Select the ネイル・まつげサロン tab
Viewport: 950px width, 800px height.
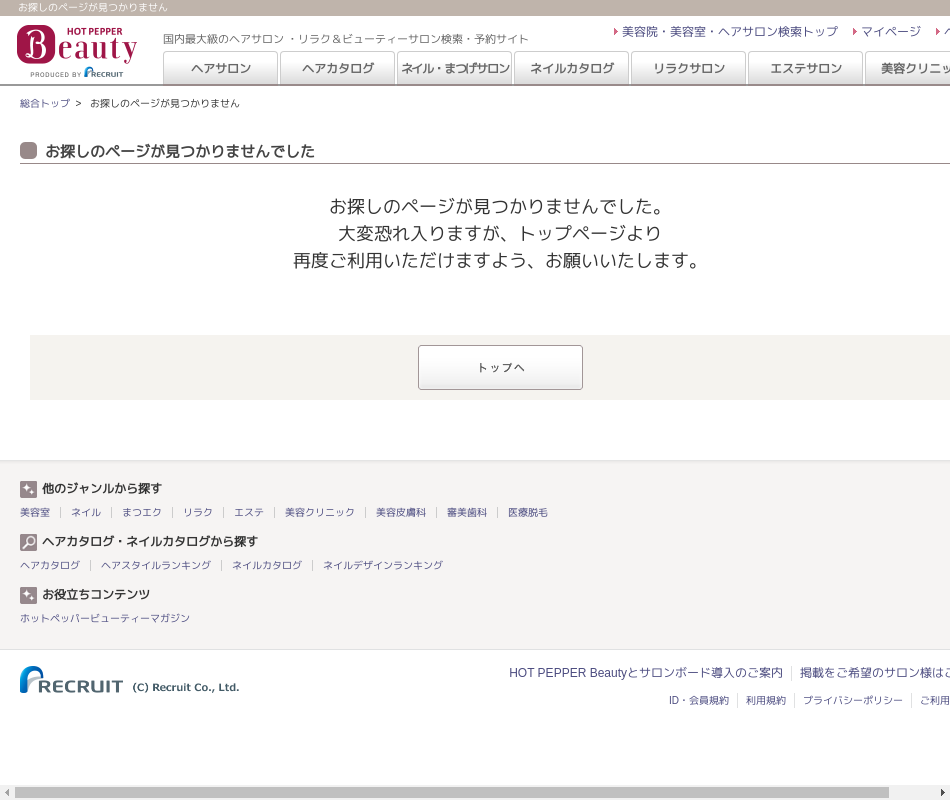[455, 68]
